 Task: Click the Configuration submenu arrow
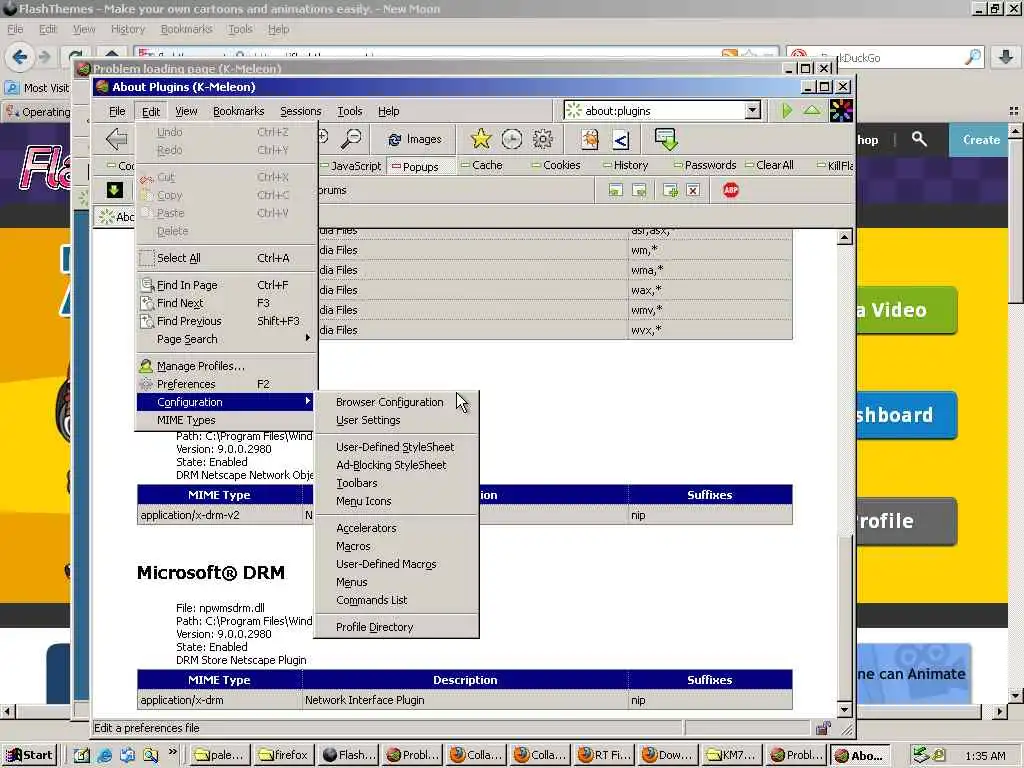pyautogui.click(x=308, y=401)
